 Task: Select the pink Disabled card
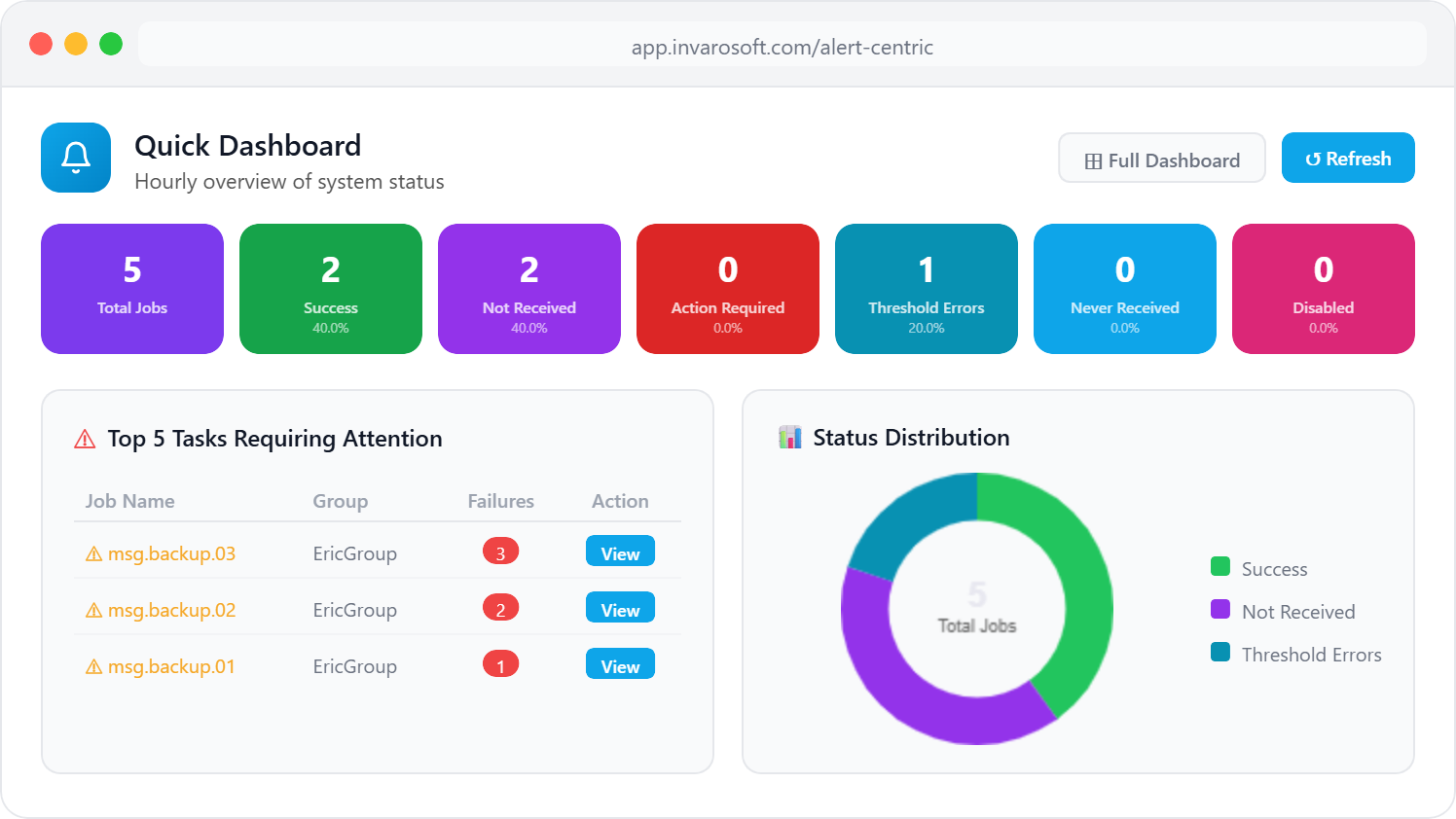pyautogui.click(x=1324, y=289)
